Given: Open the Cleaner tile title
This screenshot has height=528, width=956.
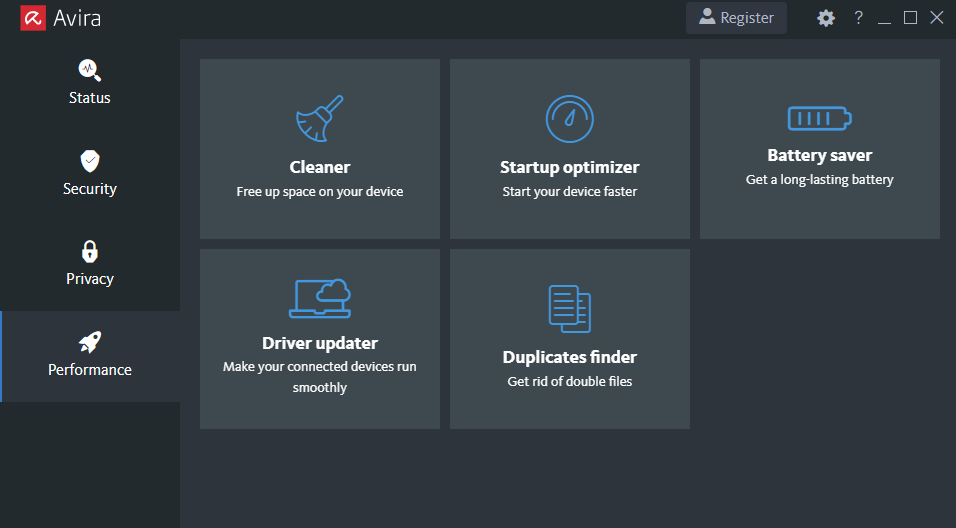Looking at the screenshot, I should pos(319,167).
